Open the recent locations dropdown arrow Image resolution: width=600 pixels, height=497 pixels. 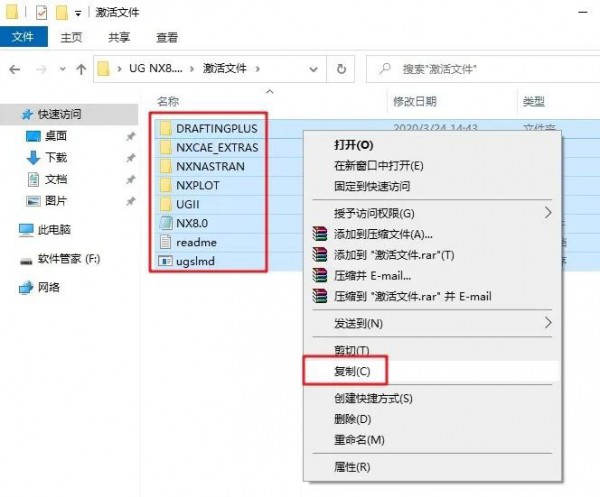tap(62, 70)
